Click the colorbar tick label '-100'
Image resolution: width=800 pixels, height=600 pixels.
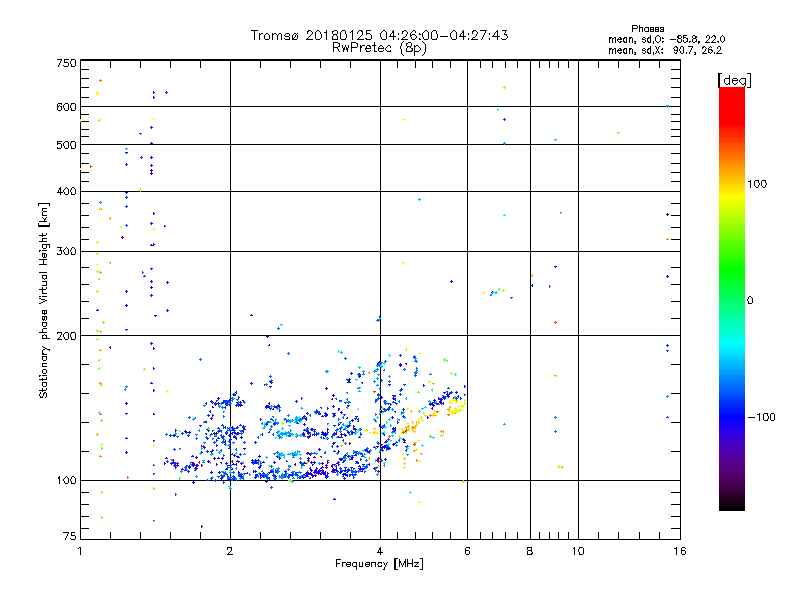tap(762, 417)
